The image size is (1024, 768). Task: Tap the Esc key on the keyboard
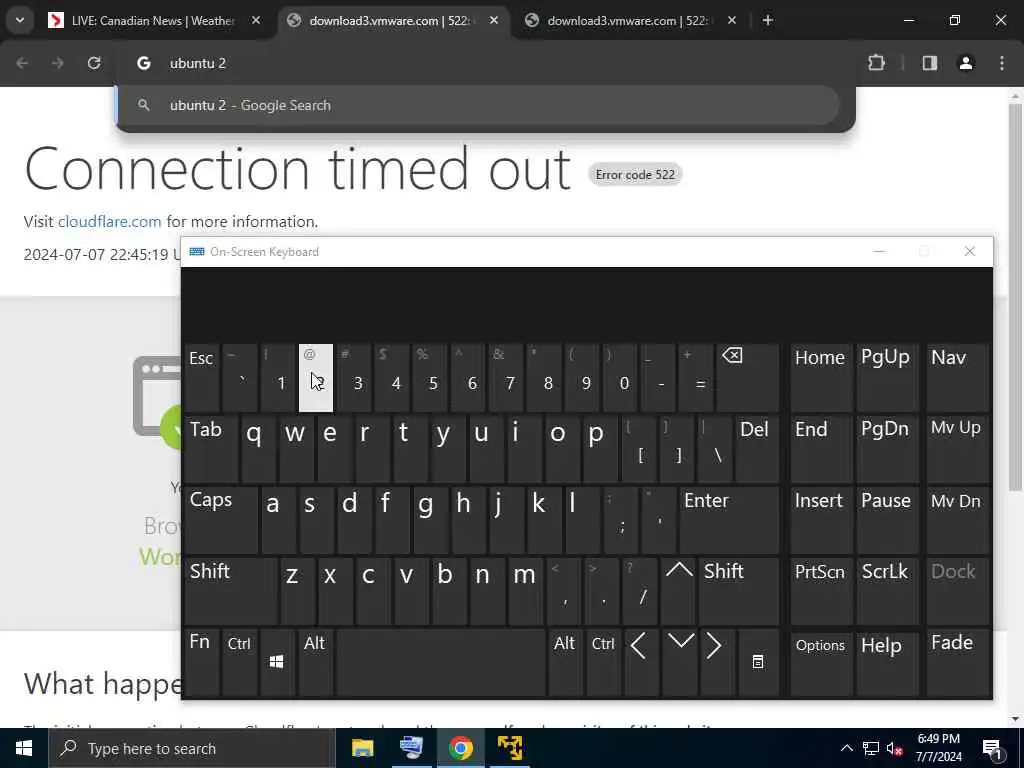click(202, 377)
